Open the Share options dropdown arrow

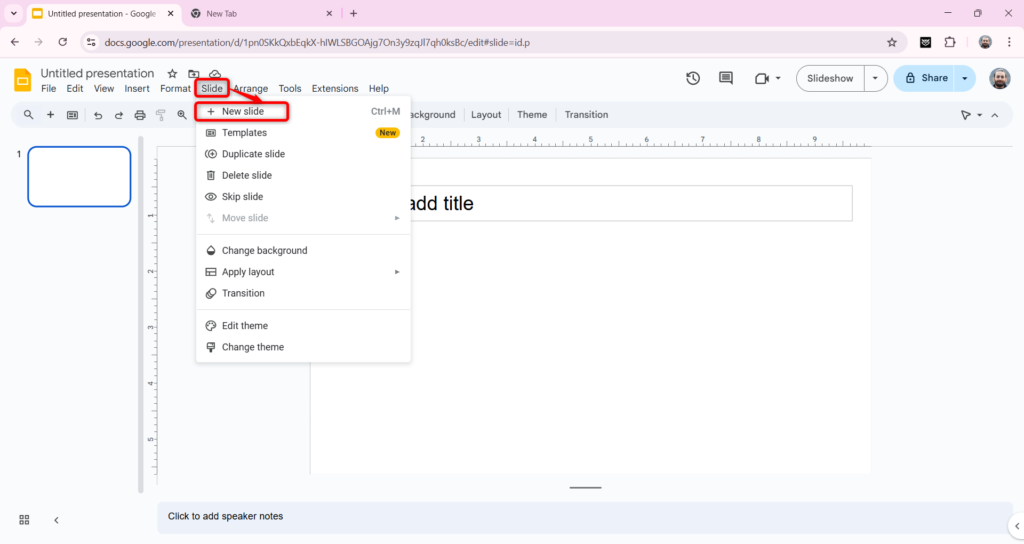[x=965, y=78]
